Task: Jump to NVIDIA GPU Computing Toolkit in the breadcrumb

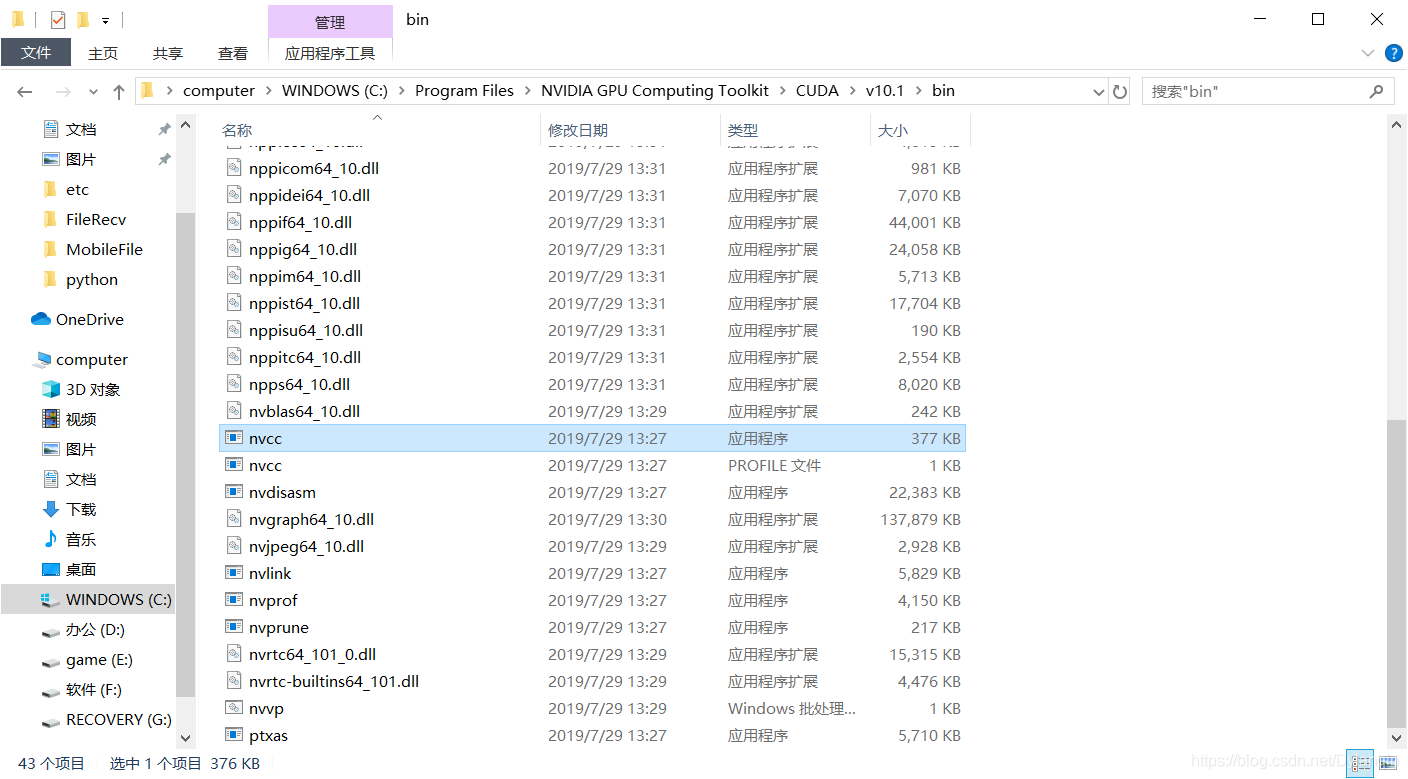Action: click(x=655, y=91)
